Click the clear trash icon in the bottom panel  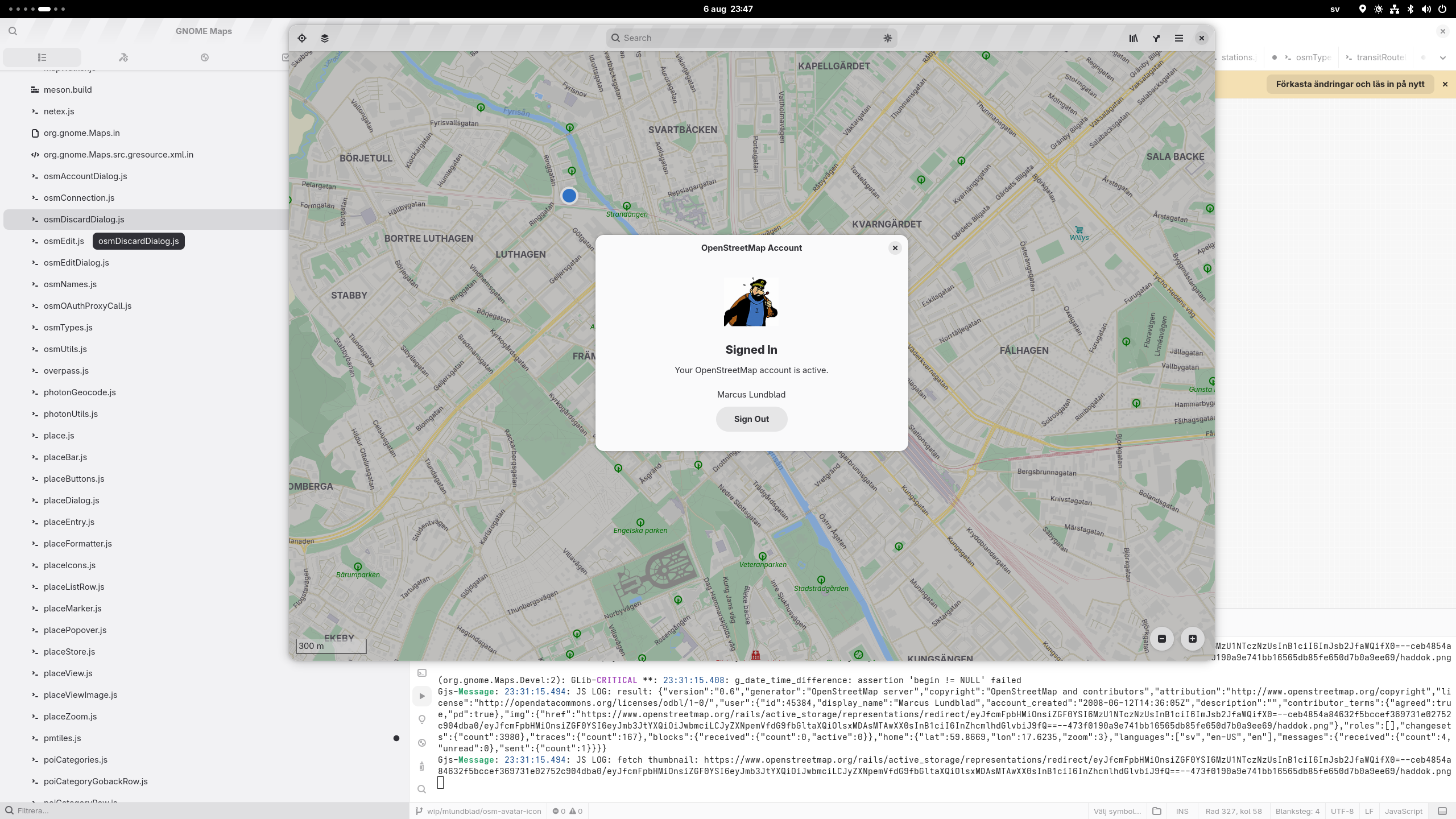(422, 766)
